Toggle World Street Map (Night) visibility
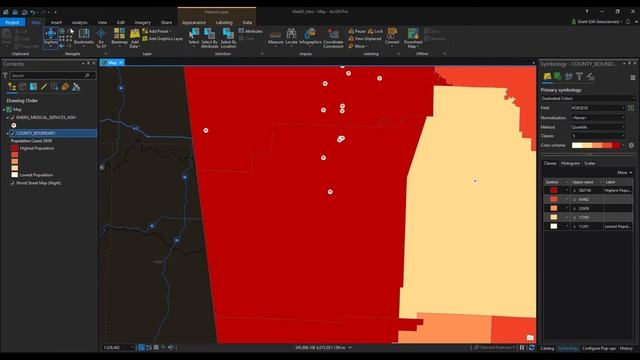640x360 pixels. pos(12,183)
